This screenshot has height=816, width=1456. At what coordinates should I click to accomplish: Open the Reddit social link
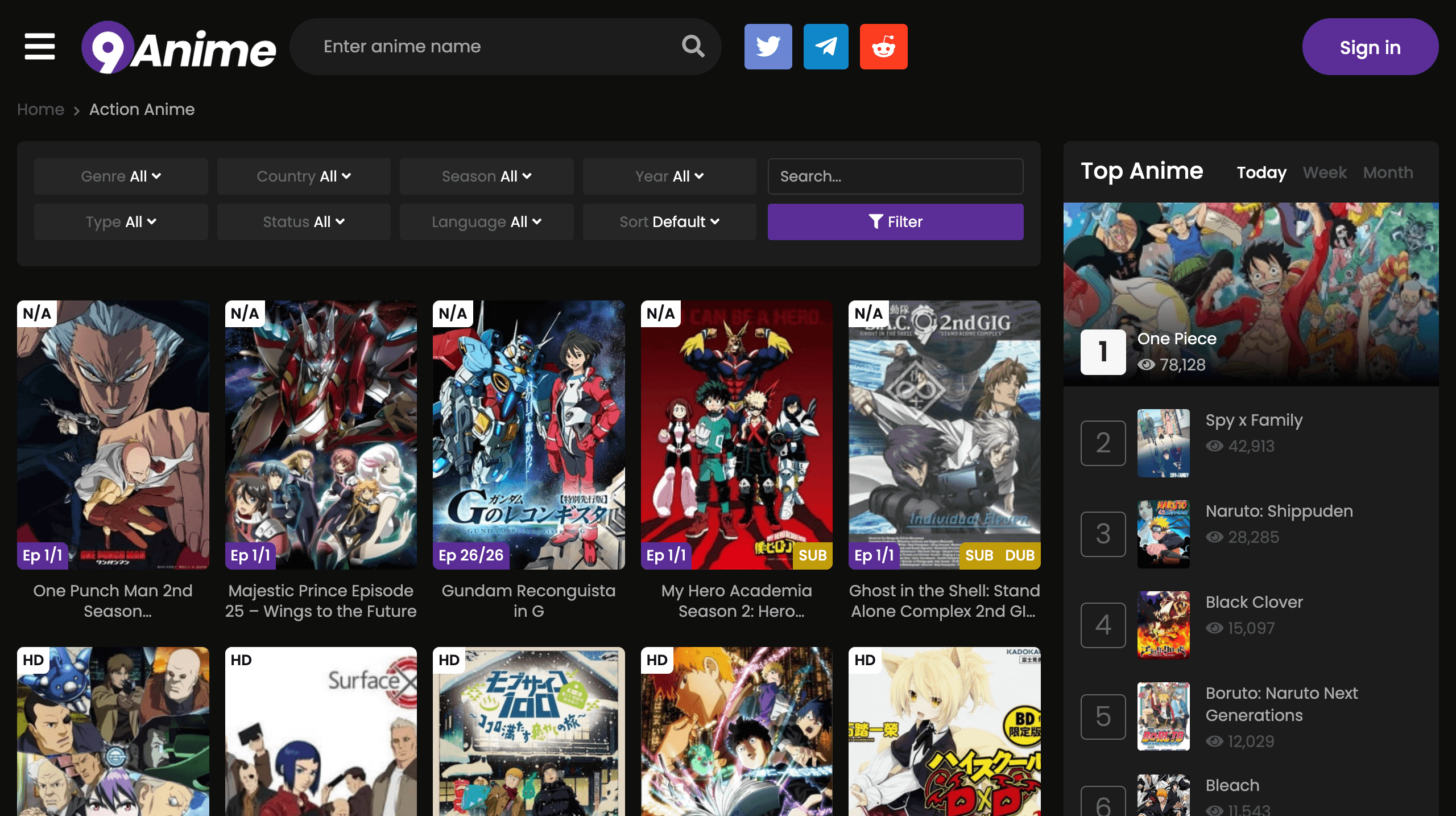pos(883,47)
